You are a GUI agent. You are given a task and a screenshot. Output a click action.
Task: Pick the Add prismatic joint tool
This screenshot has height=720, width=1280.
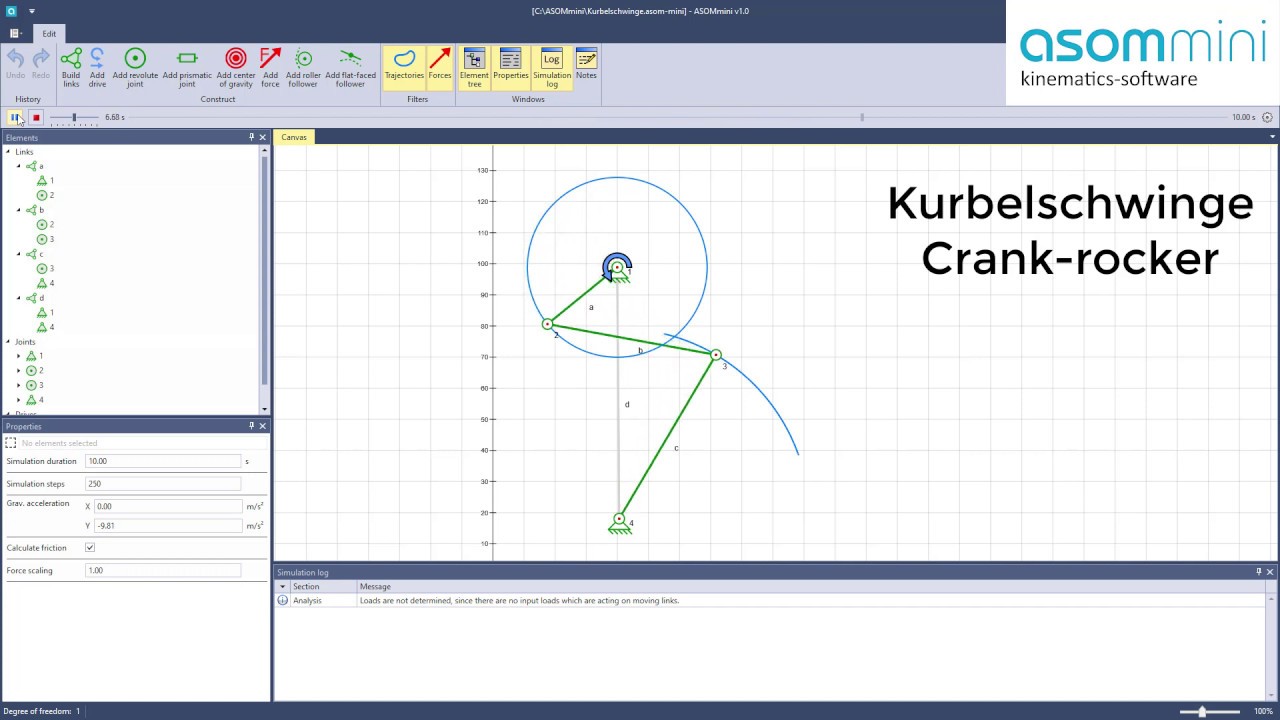click(187, 68)
